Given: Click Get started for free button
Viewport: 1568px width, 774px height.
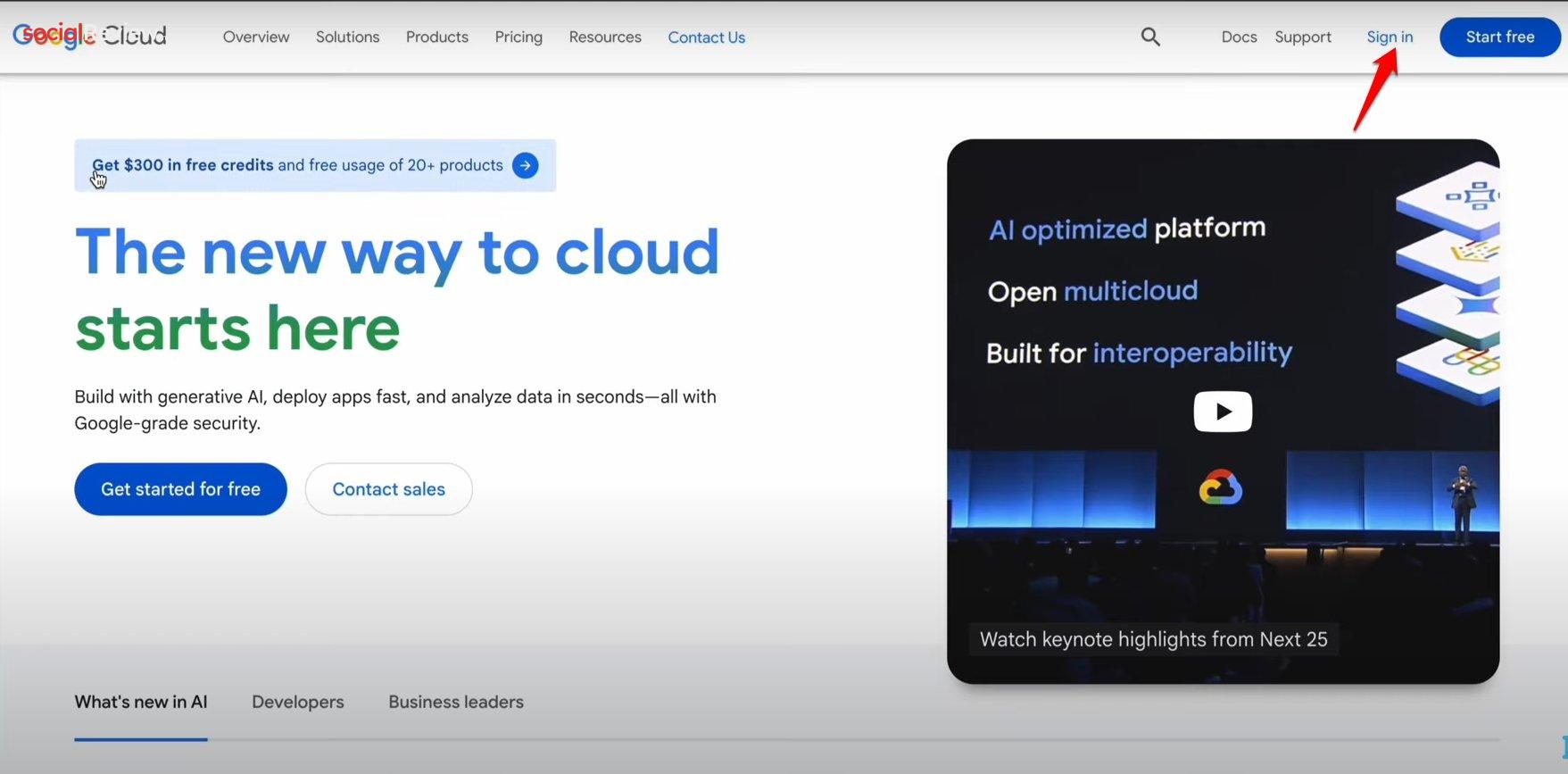Looking at the screenshot, I should (x=180, y=489).
